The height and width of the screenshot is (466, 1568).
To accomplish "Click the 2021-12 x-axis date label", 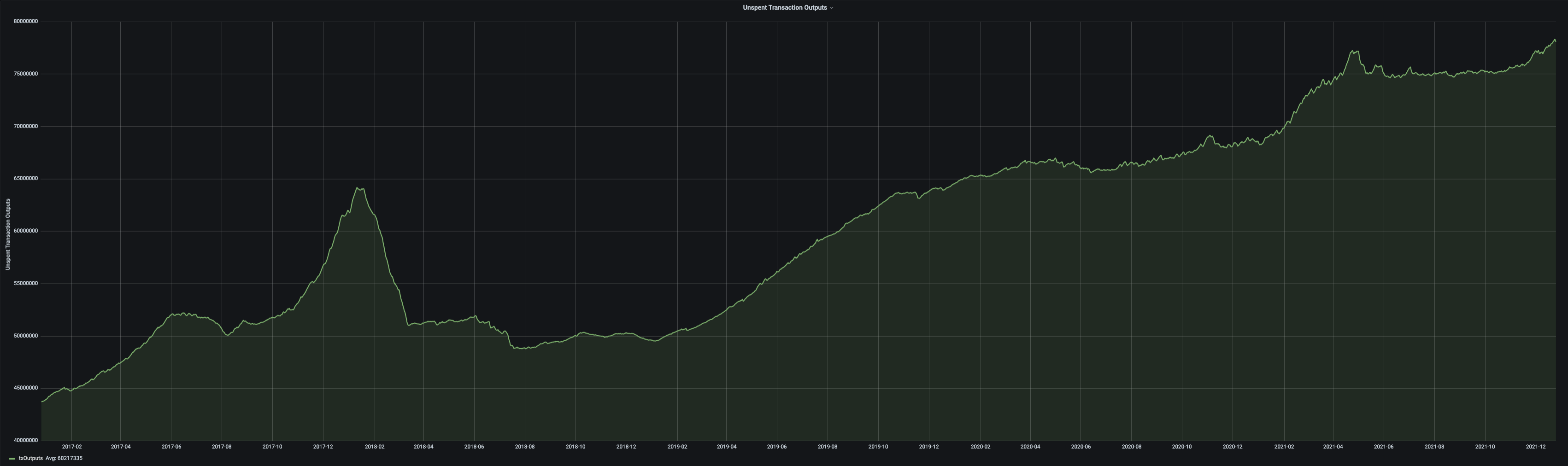I will (x=1535, y=447).
